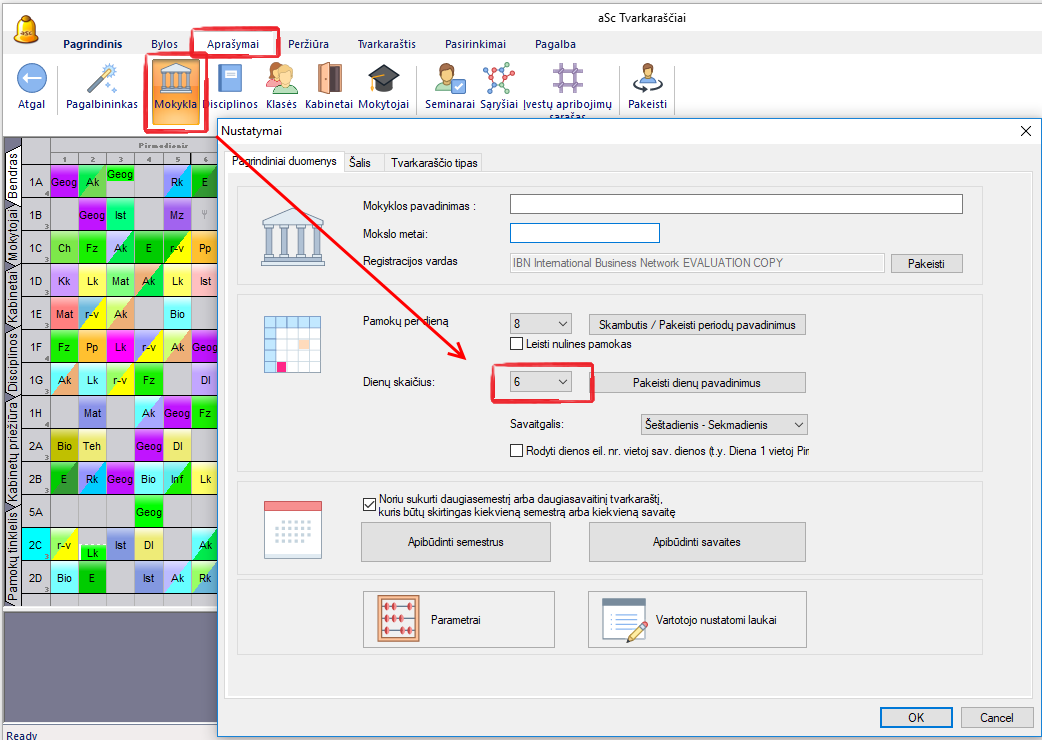Open the Tvarkaraštis ribbon menu
Screen dimensions: 1042x740
point(387,44)
